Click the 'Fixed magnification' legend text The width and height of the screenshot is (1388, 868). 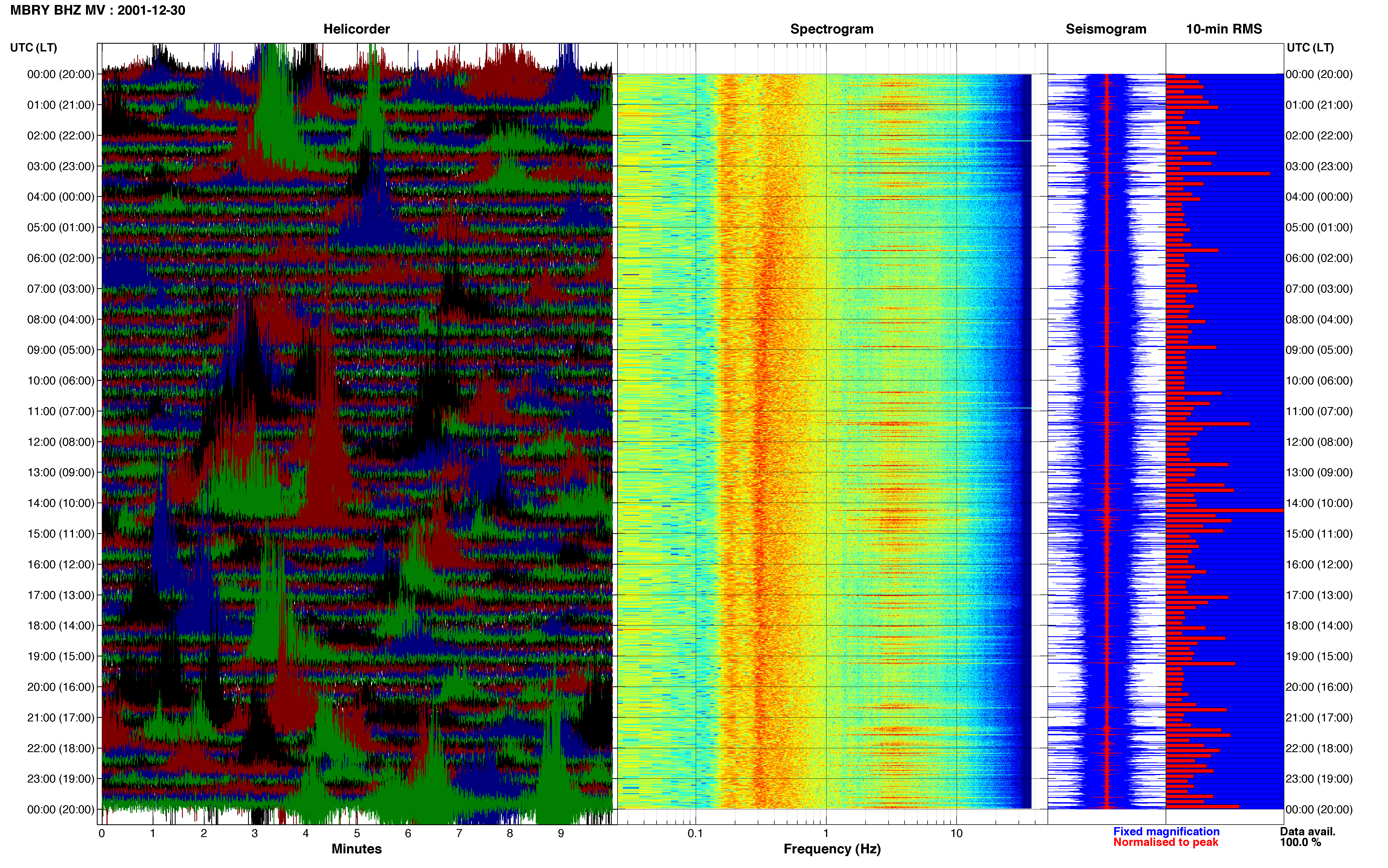coord(1166,832)
